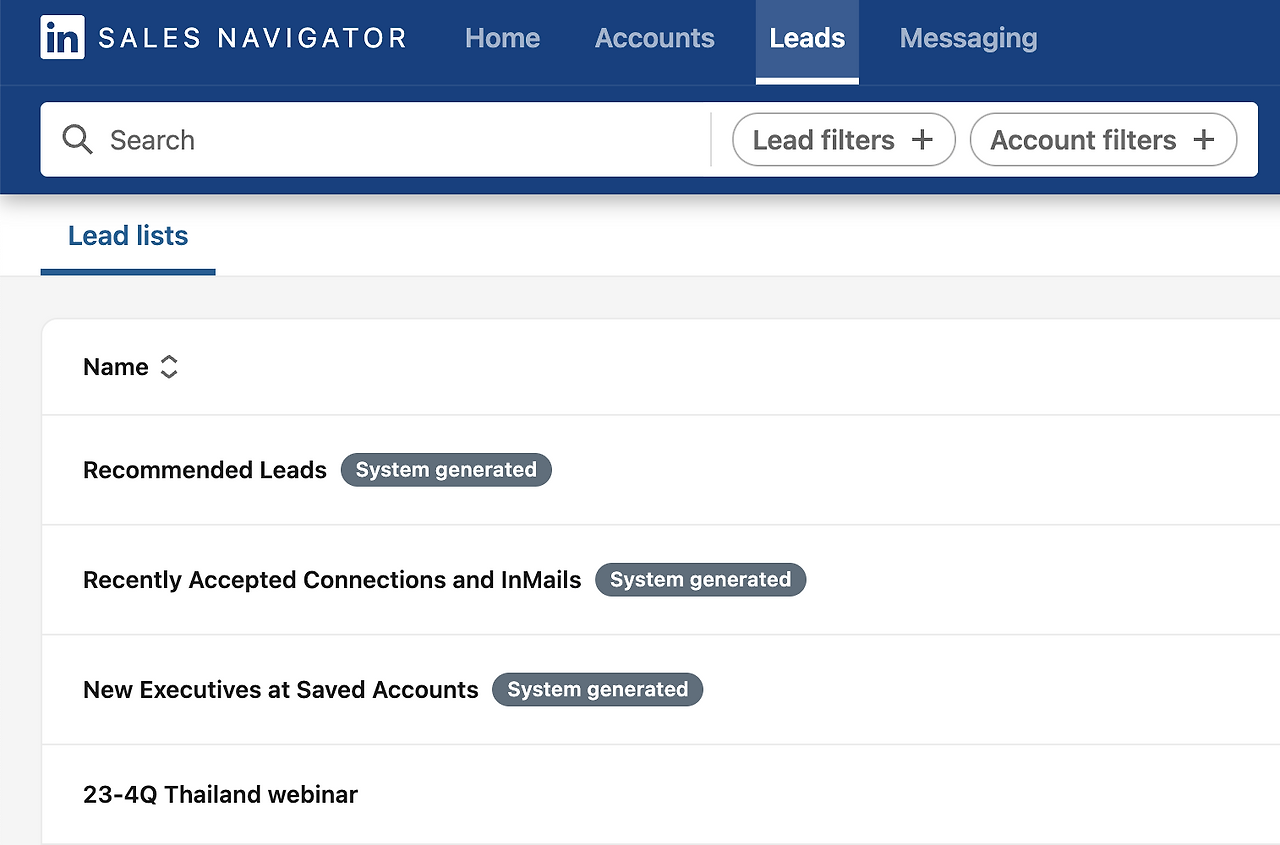Viewport: 1280px width, 845px height.
Task: Click System generated badge beside Recently Accepted Connections
Action: 700,580
